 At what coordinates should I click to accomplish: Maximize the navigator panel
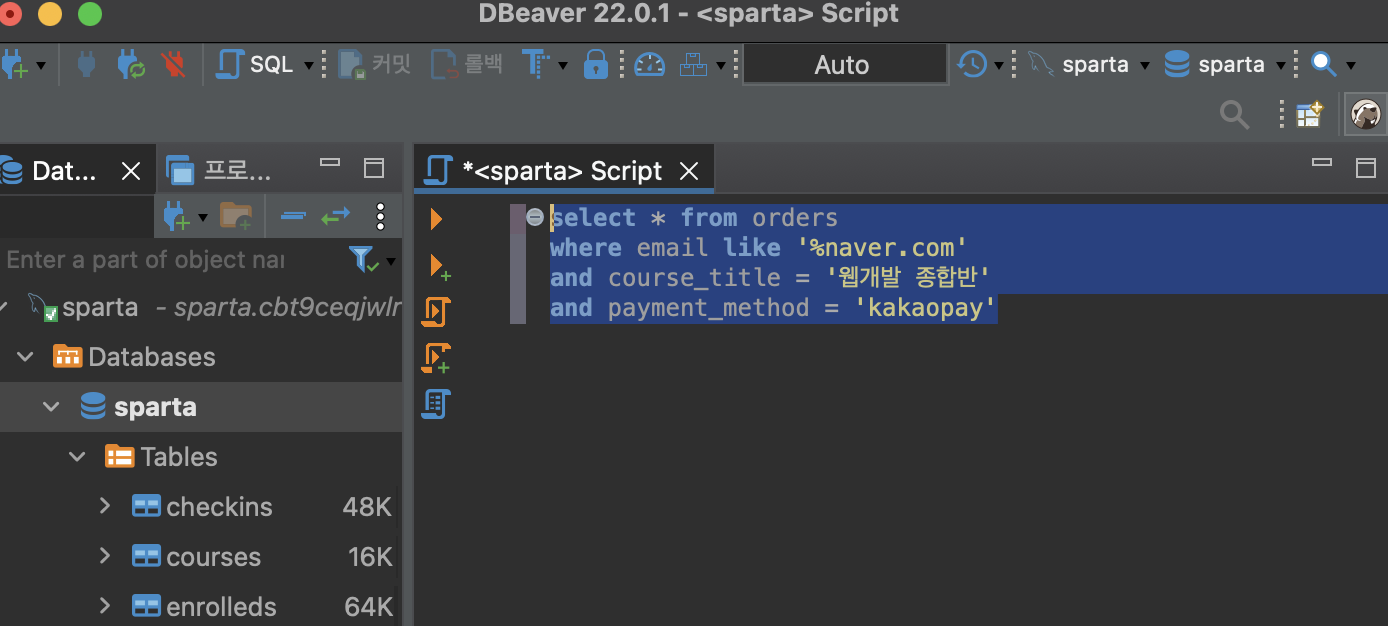click(x=374, y=167)
